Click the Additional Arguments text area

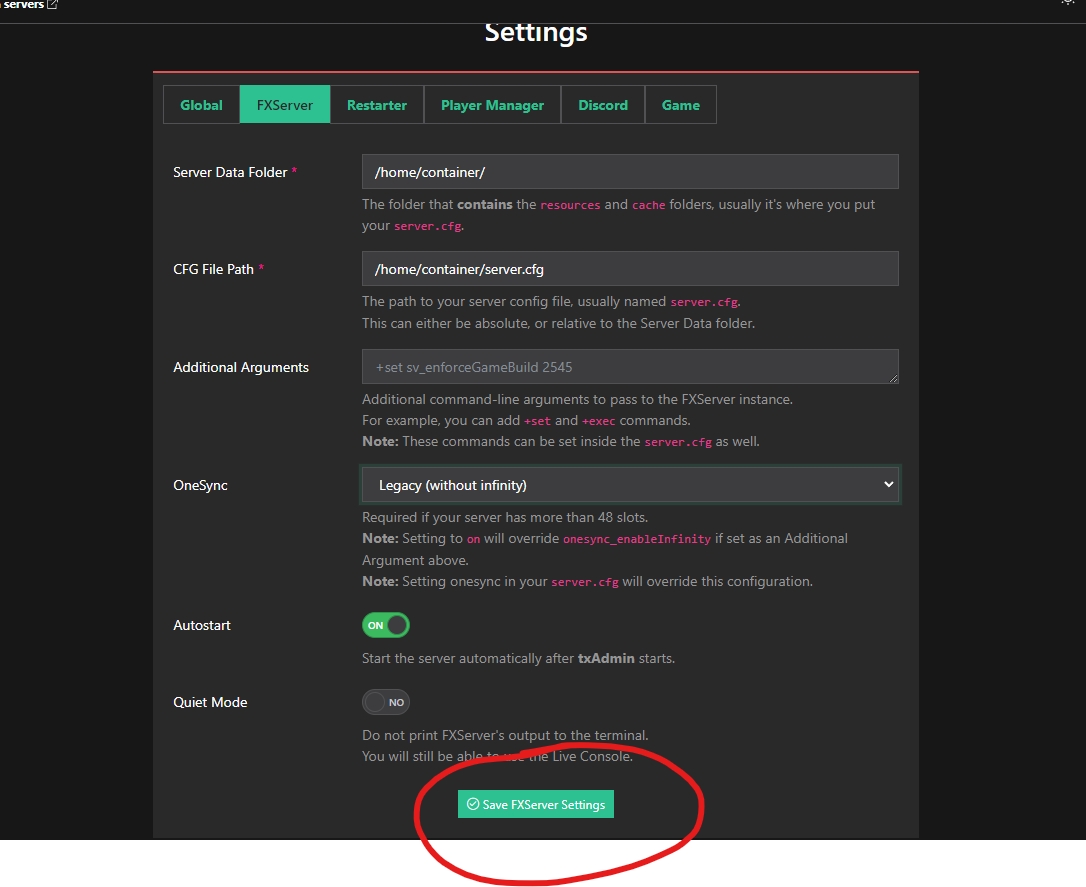(630, 367)
